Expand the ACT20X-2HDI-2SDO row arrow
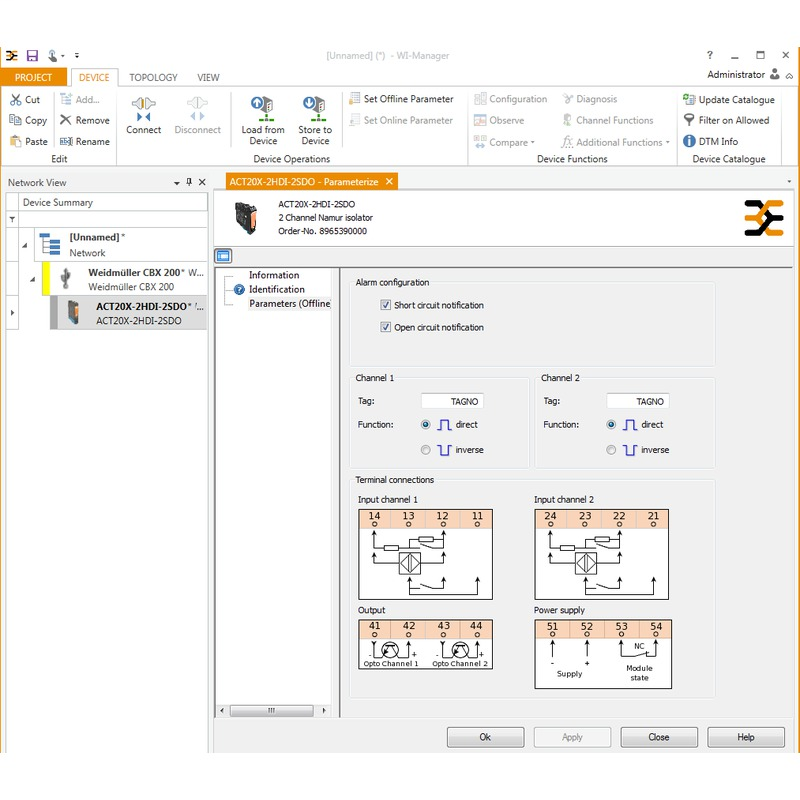 pyautogui.click(x=12, y=312)
